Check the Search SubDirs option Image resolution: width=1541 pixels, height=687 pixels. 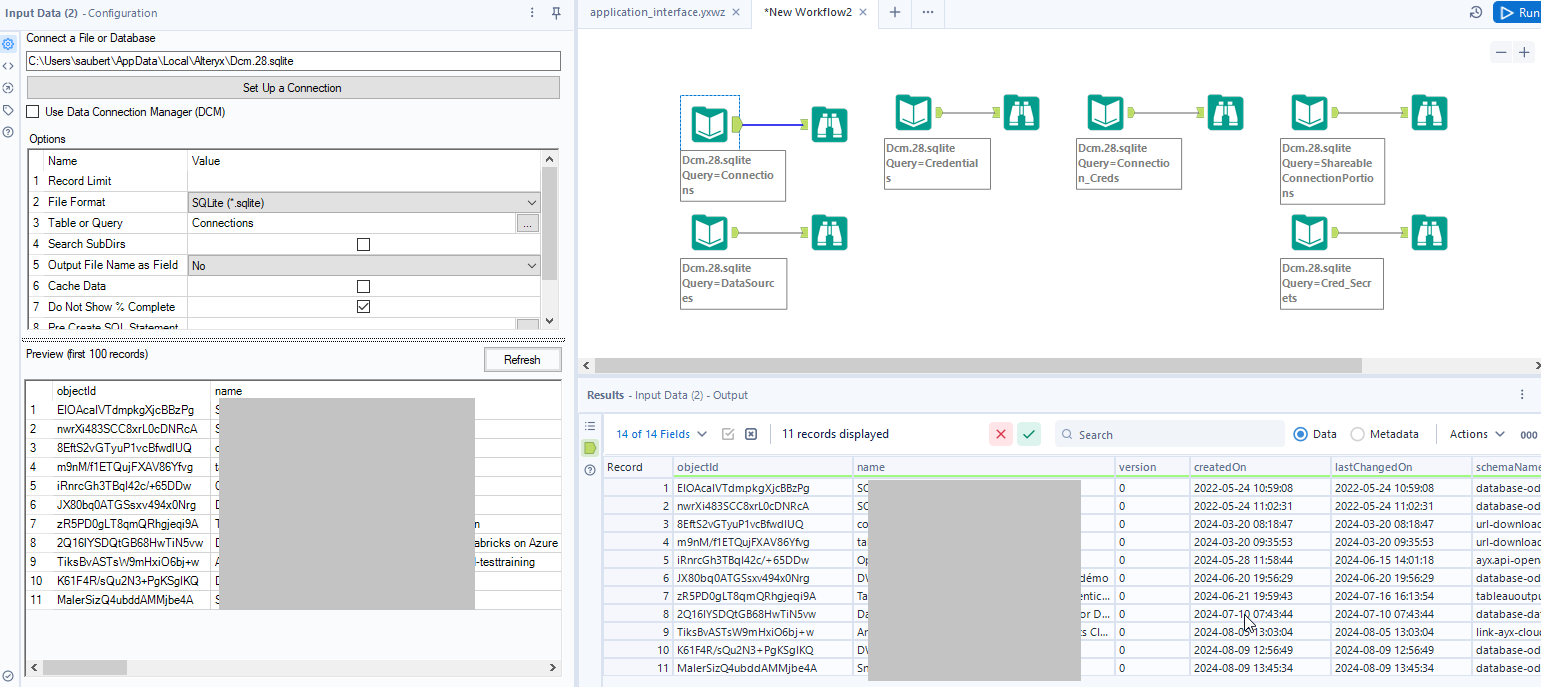(x=363, y=243)
